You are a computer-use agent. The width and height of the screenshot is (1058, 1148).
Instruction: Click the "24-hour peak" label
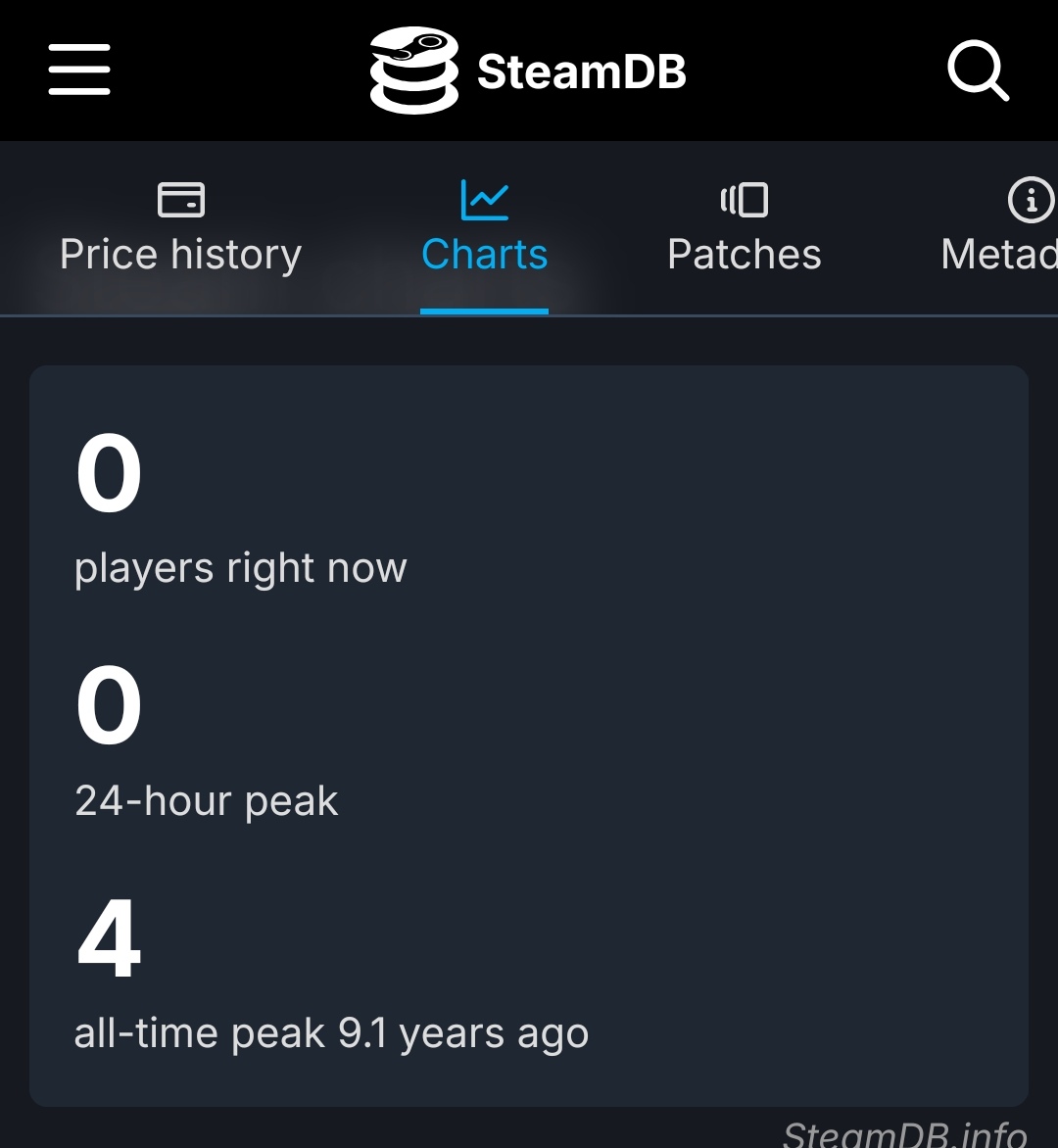(x=207, y=801)
